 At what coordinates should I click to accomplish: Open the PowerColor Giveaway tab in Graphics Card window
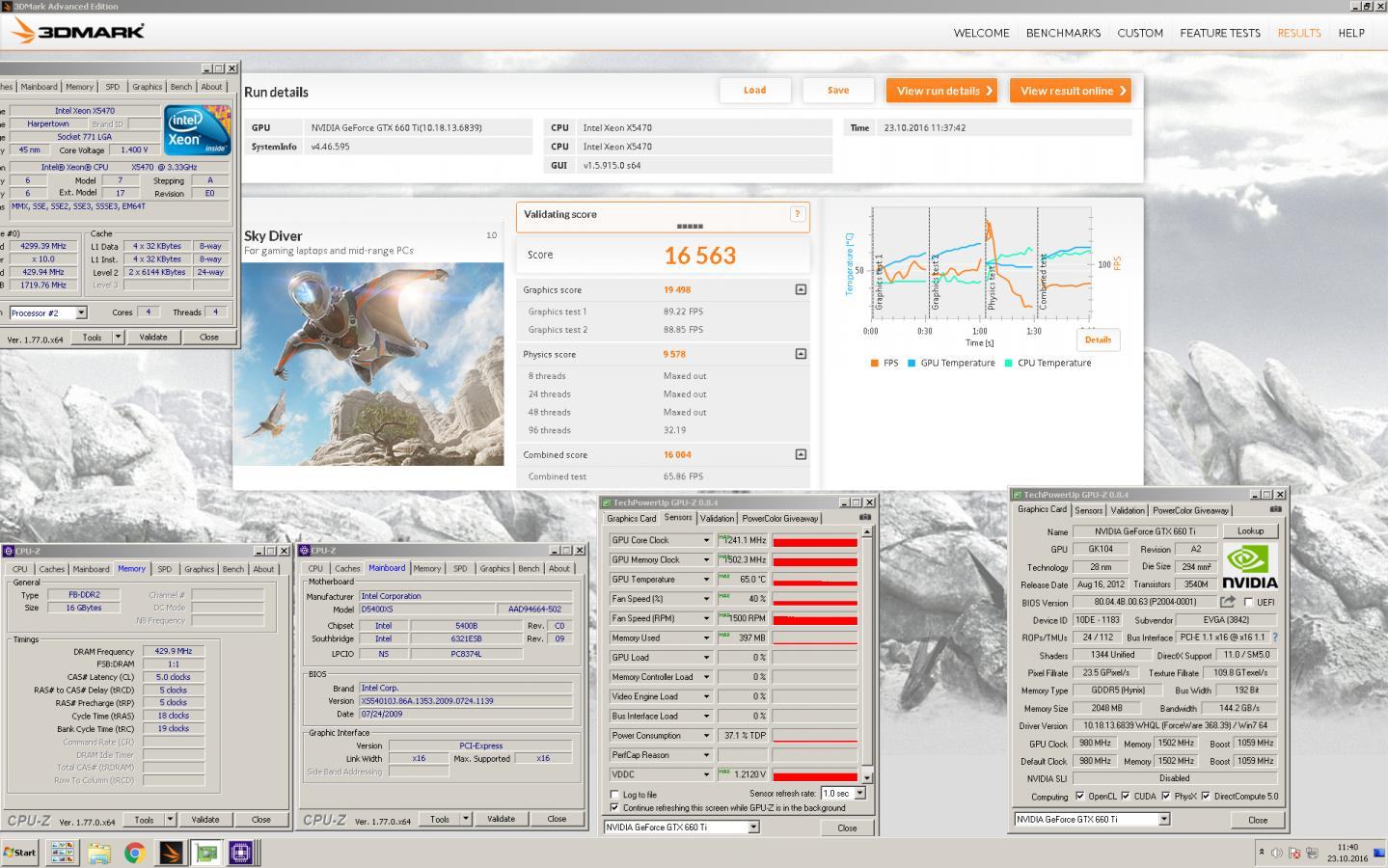pos(1190,510)
